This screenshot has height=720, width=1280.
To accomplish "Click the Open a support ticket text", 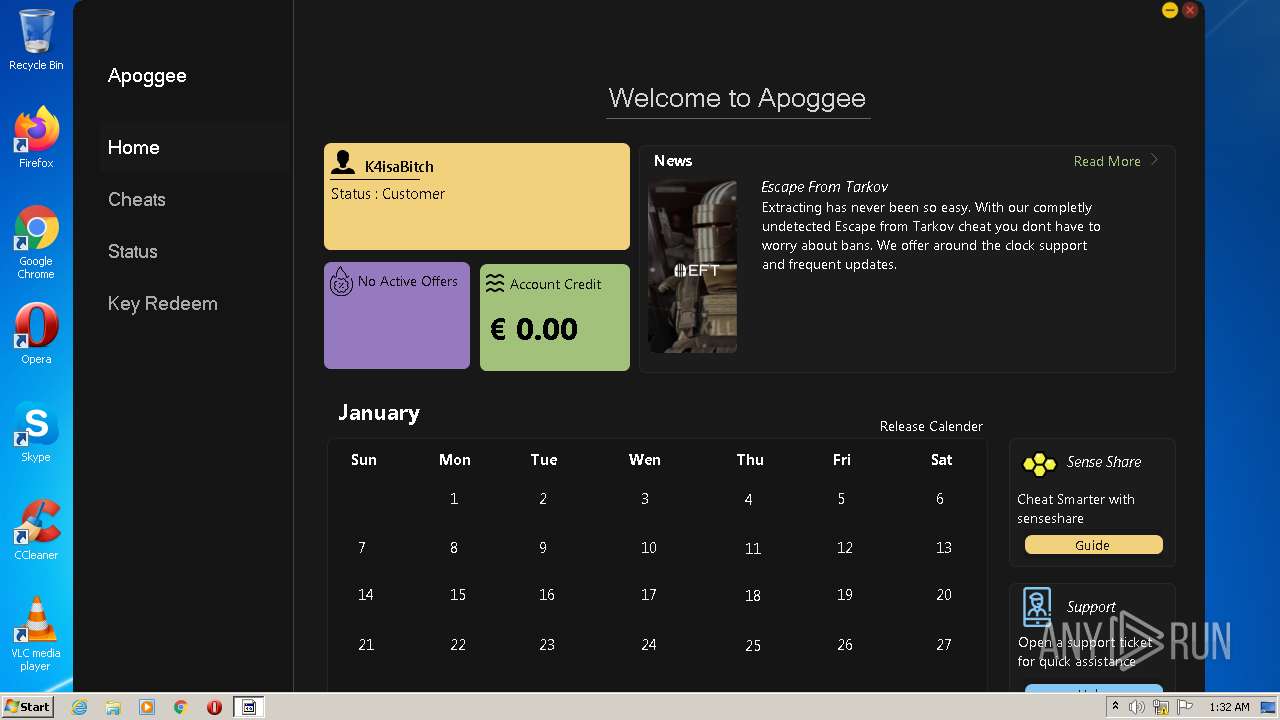I will point(1085,652).
